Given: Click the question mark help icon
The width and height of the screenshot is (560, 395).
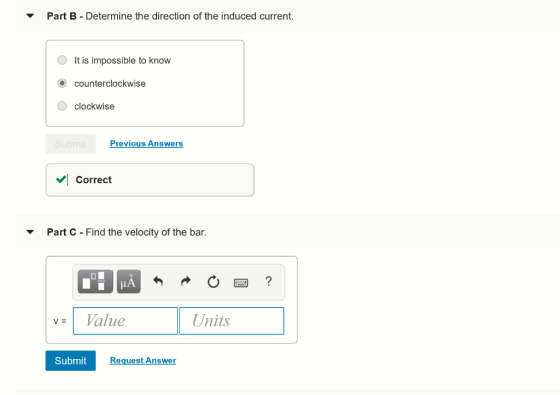Looking at the screenshot, I should point(269,281).
